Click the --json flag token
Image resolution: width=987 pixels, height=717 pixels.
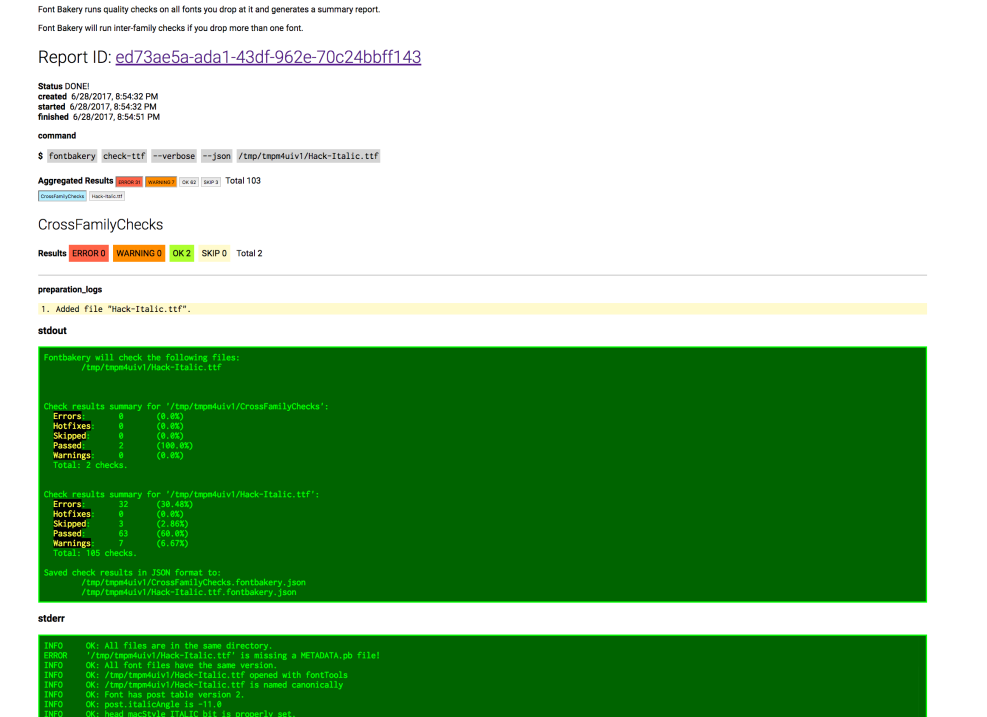[217, 156]
